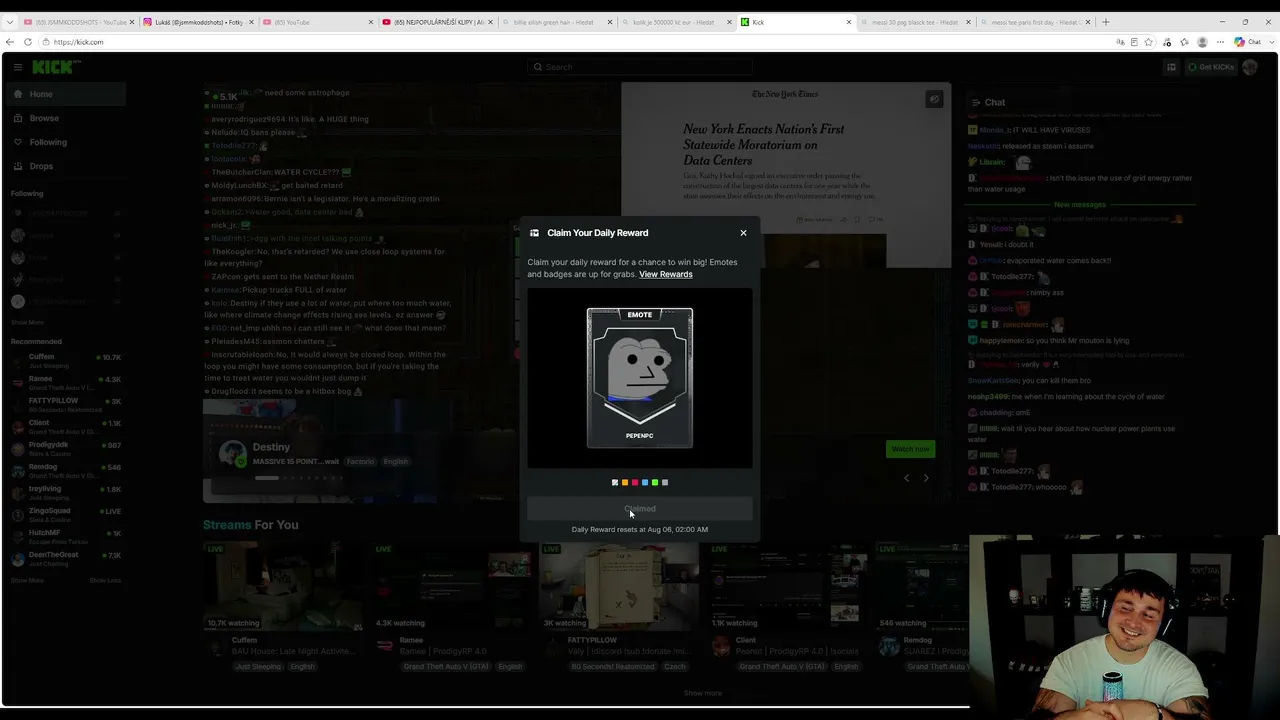This screenshot has height=720, width=1280.
Task: Click the Get KICKs button
Action: click(x=1210, y=67)
